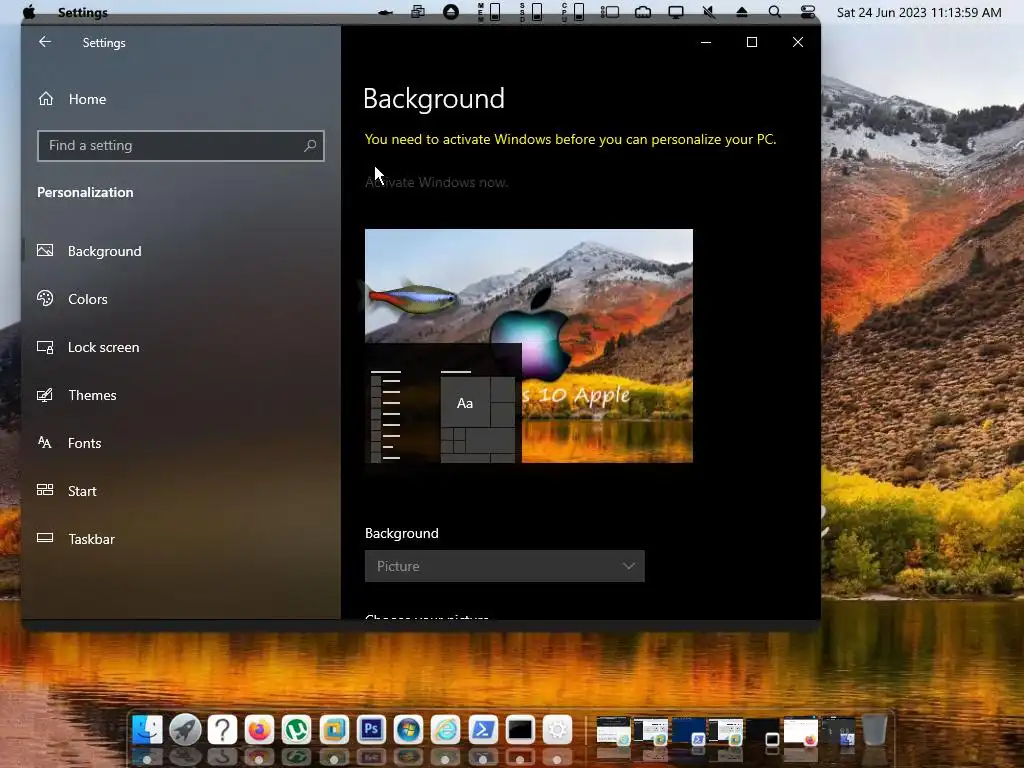
Task: Restore the minimized PowerShell window thumbnail in dock
Action: (x=688, y=731)
